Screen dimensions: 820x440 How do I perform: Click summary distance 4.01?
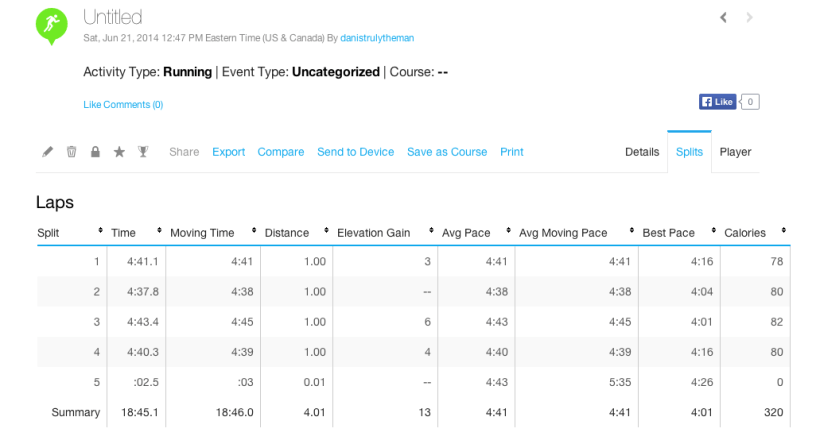coord(314,412)
